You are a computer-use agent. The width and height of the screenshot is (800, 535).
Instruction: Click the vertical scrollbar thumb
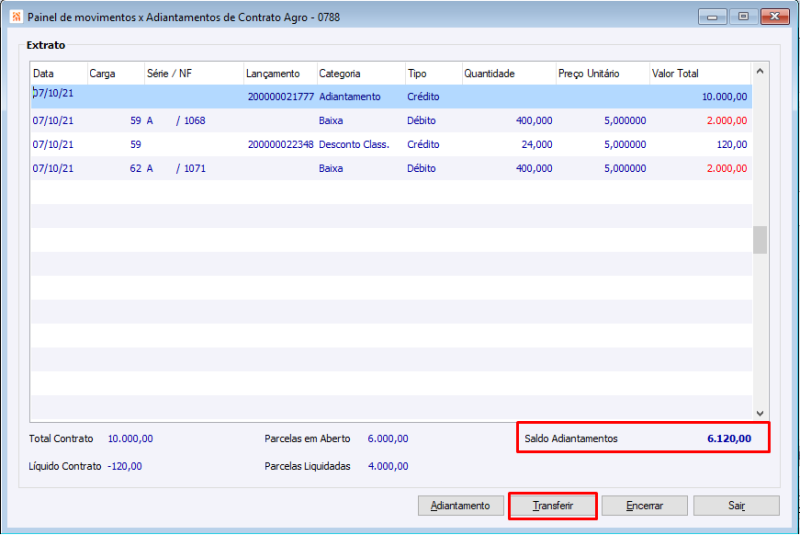tap(760, 240)
